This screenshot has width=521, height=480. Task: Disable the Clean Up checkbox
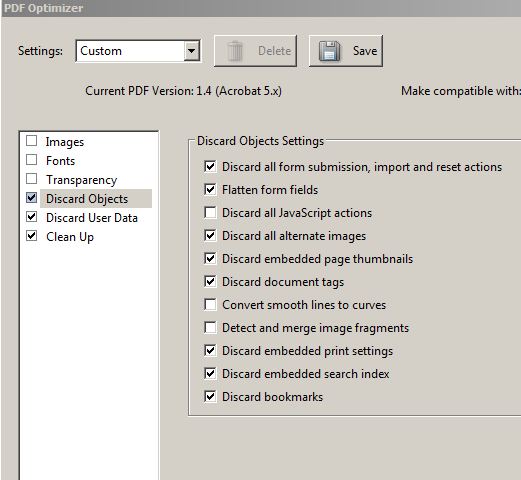click(31, 236)
